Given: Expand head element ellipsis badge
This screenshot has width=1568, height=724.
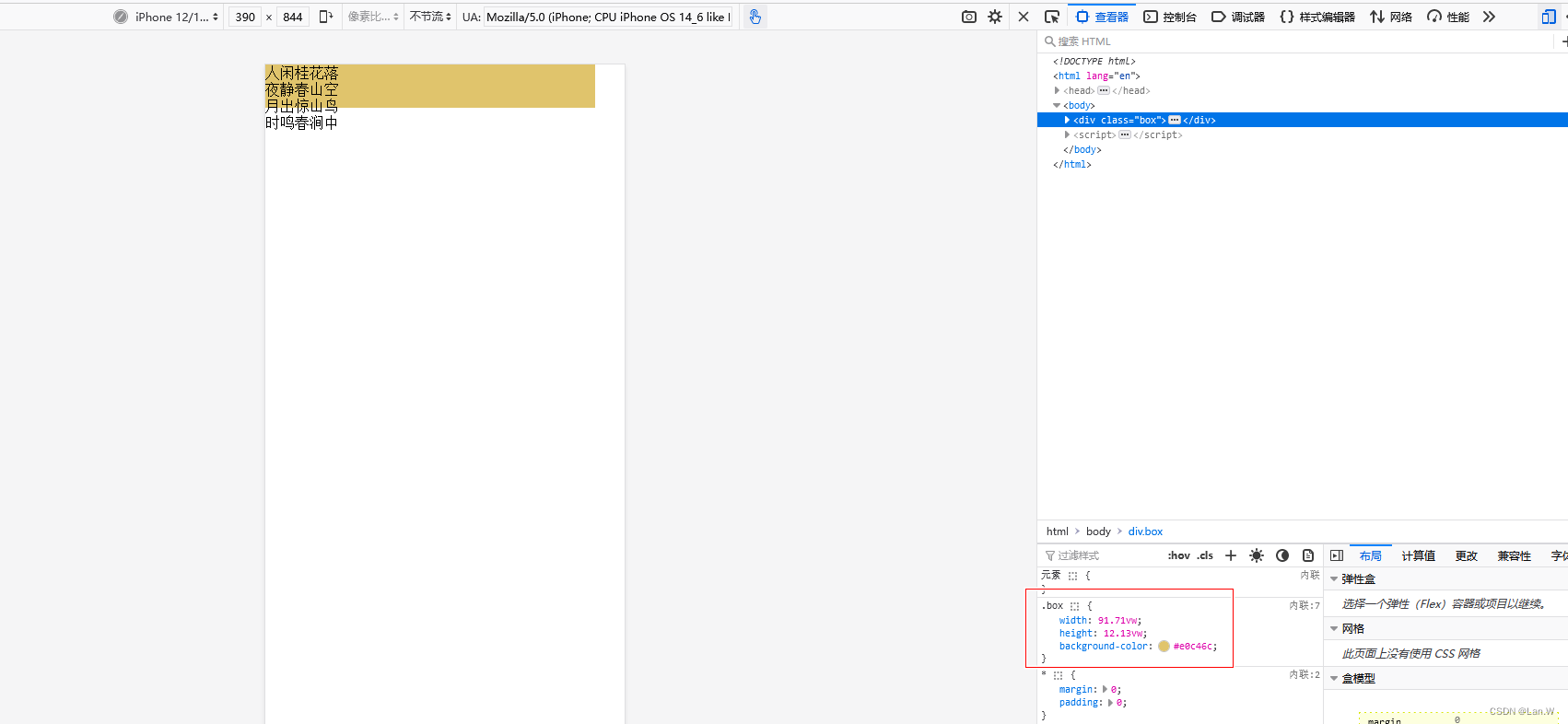Looking at the screenshot, I should pyautogui.click(x=1104, y=90).
